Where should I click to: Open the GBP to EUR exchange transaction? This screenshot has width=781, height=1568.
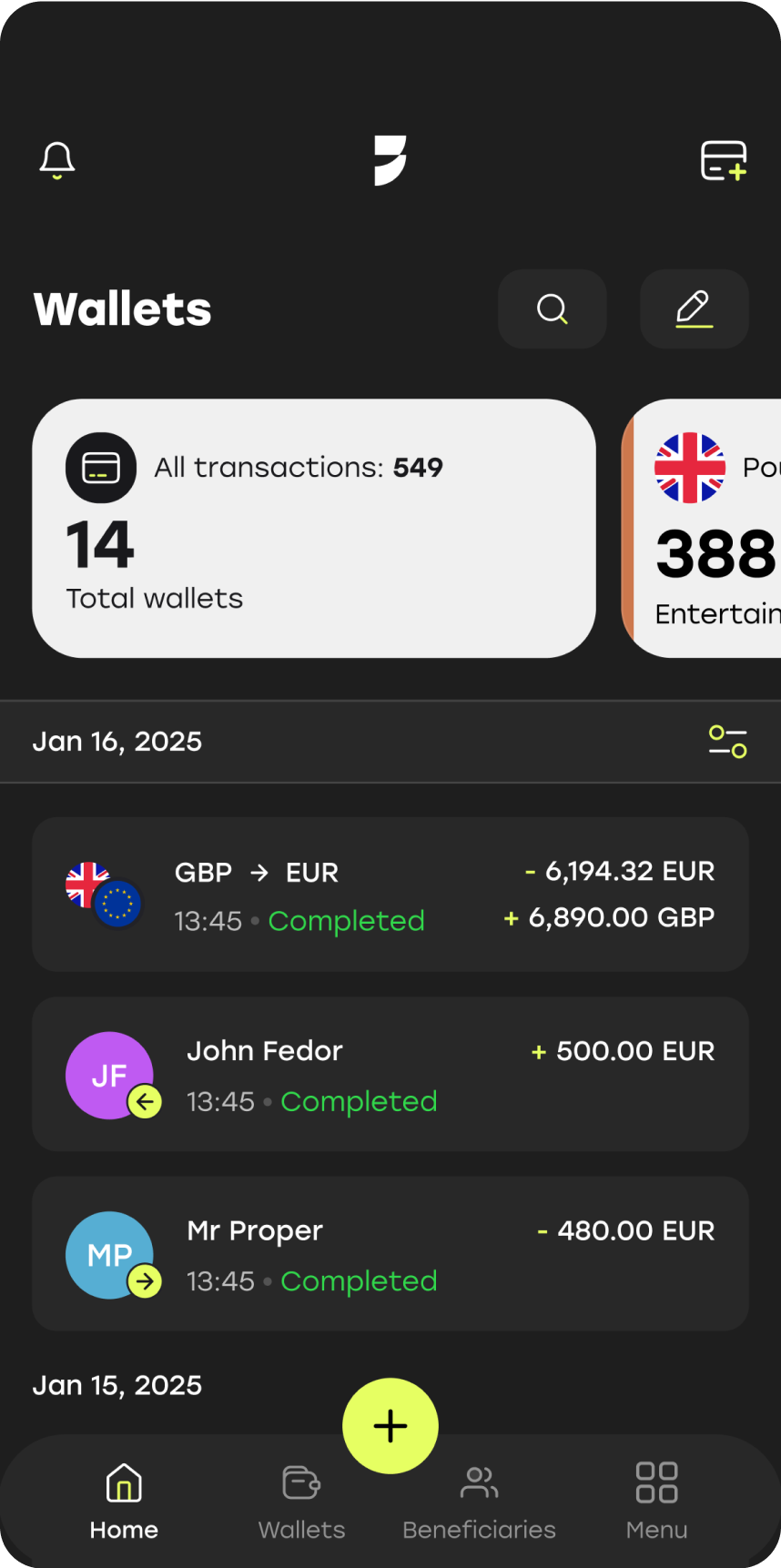(390, 895)
